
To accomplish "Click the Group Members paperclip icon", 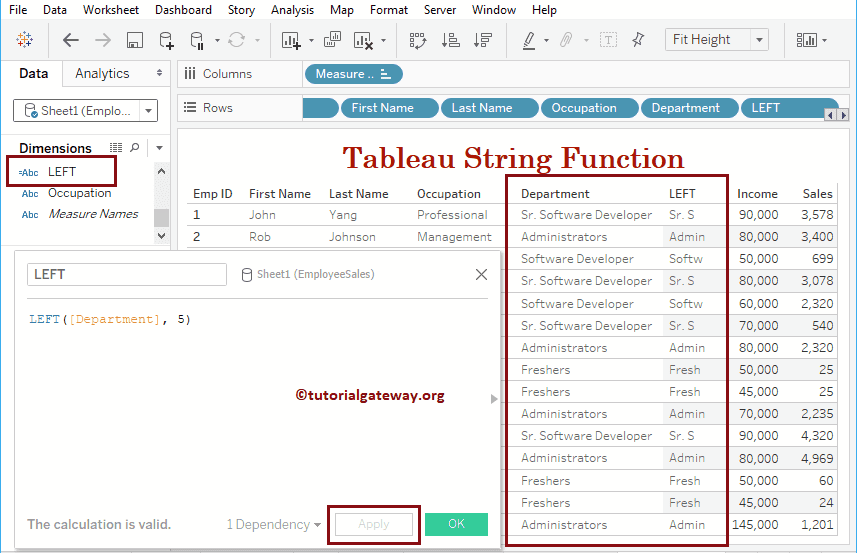I will [567, 40].
